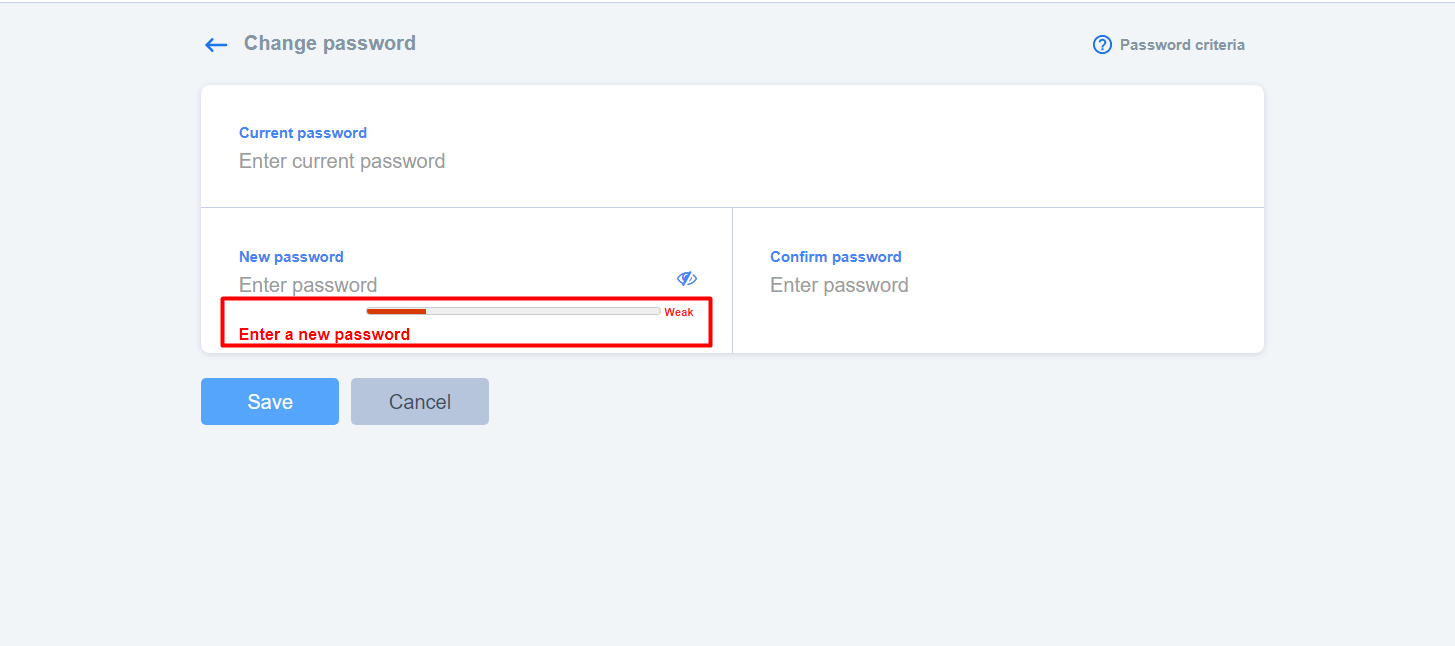Click the back arrow beside Change password

[x=216, y=44]
